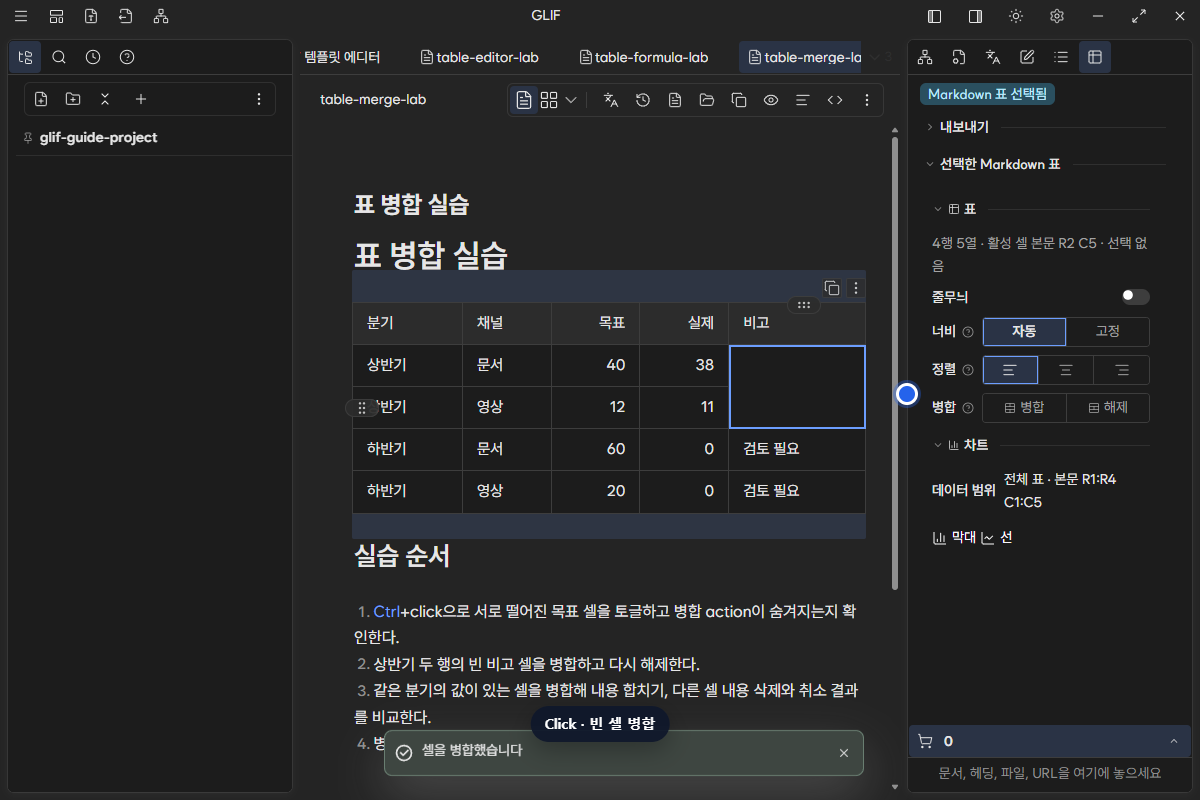
Task: Open recent history clock in left sidebar
Action: (93, 57)
